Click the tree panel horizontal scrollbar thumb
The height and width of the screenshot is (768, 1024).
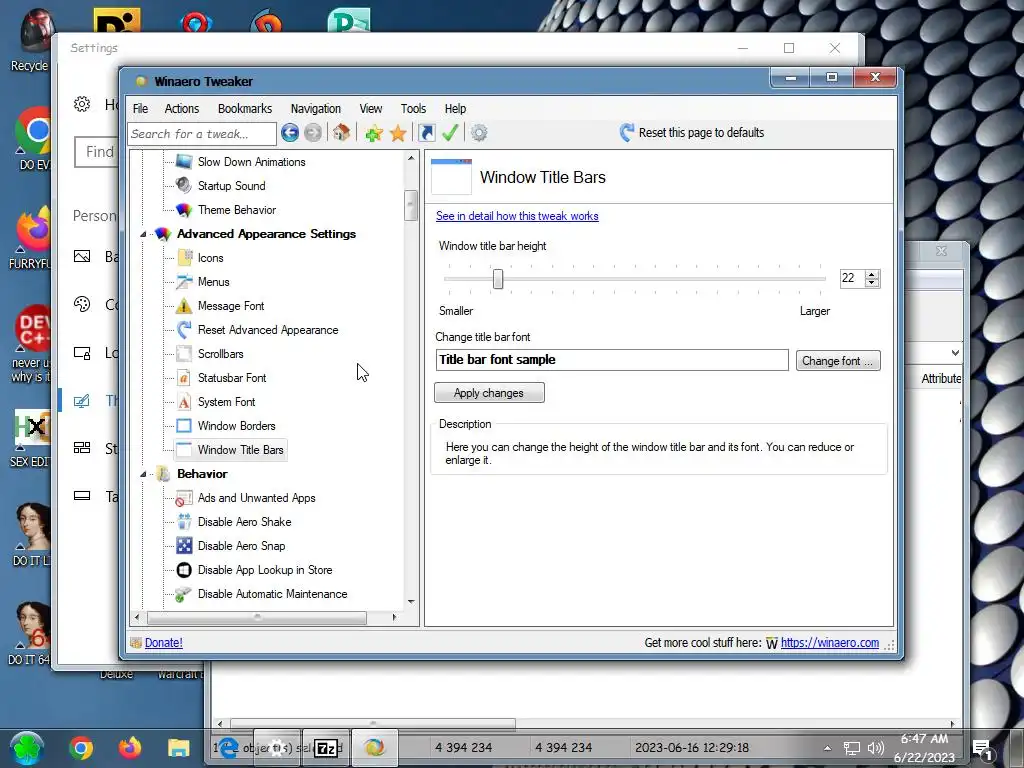click(257, 617)
